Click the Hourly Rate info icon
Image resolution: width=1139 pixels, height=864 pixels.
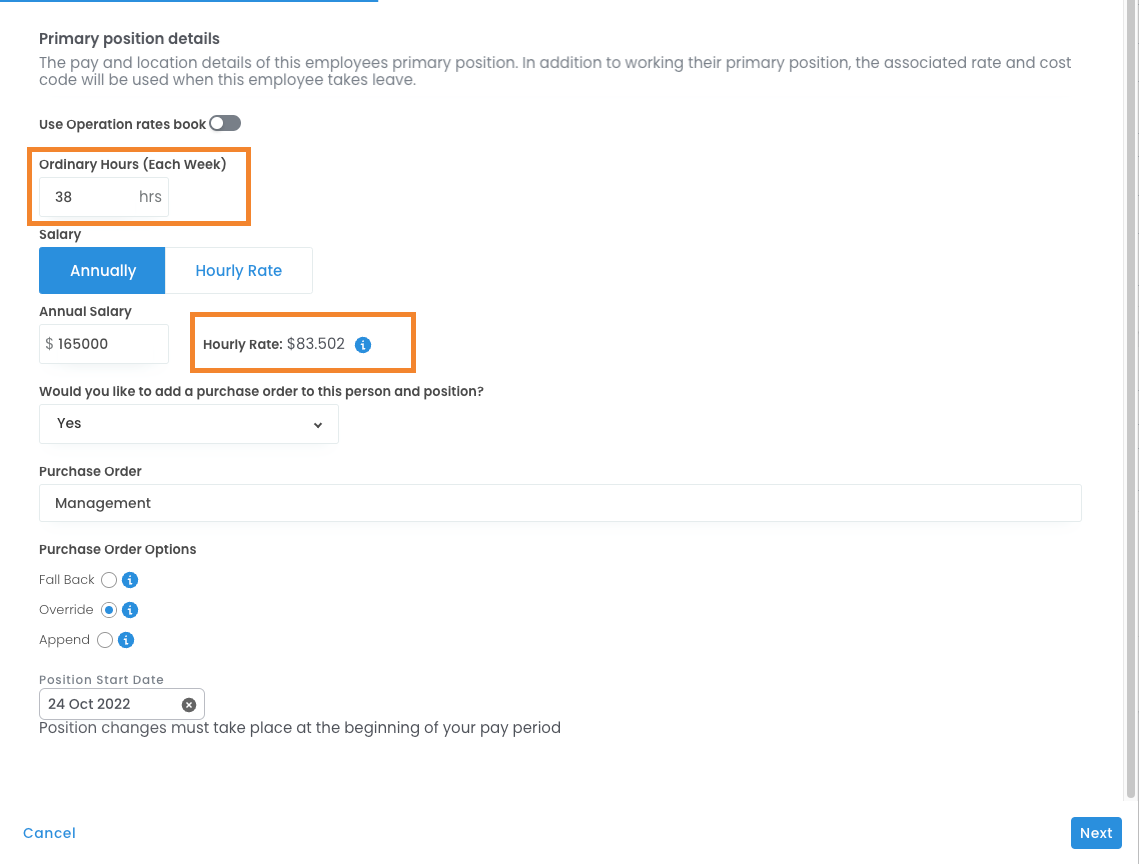pyautogui.click(x=363, y=345)
